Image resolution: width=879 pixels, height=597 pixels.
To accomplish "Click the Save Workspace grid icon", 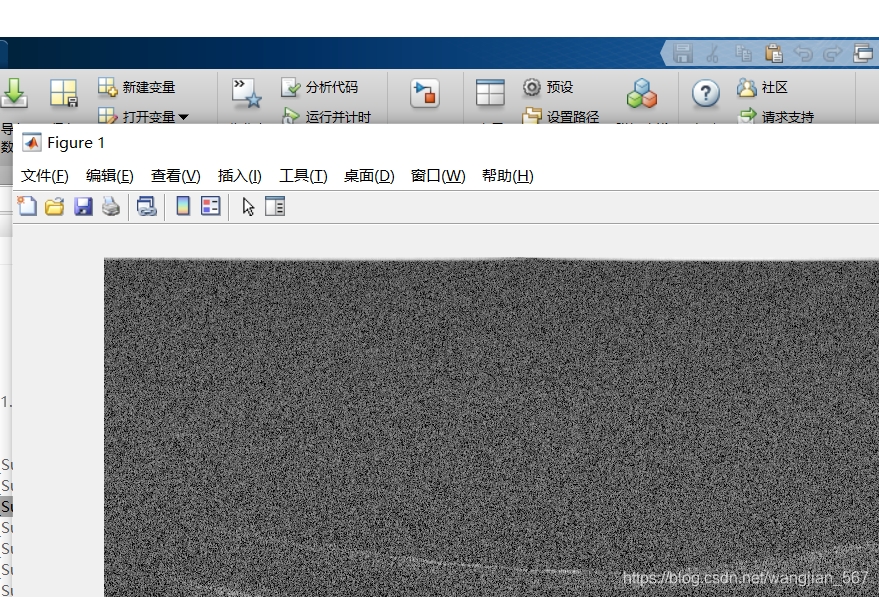I will (63, 92).
